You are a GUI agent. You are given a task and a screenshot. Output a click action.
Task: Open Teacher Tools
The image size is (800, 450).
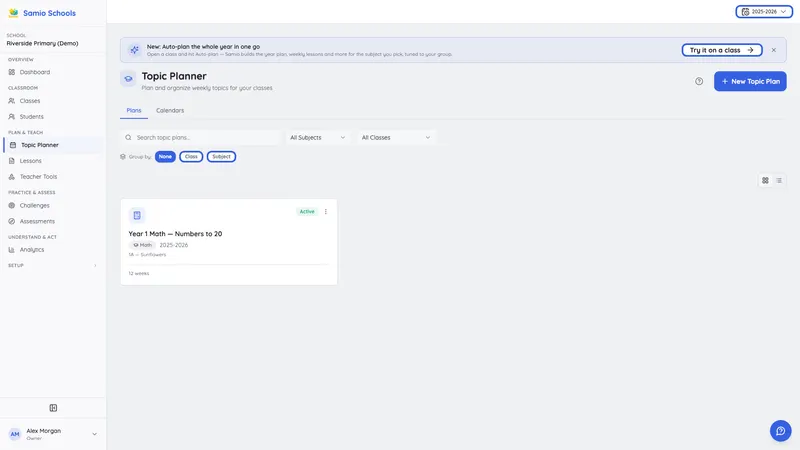(38, 177)
